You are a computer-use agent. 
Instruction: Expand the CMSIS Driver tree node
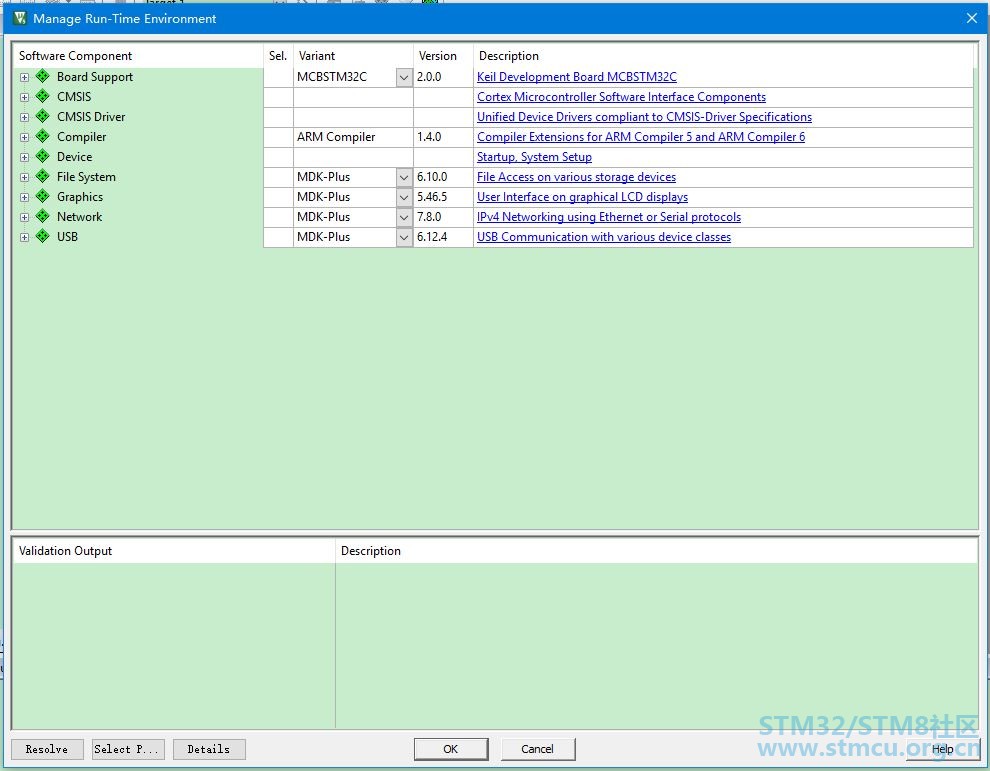pyautogui.click(x=24, y=117)
